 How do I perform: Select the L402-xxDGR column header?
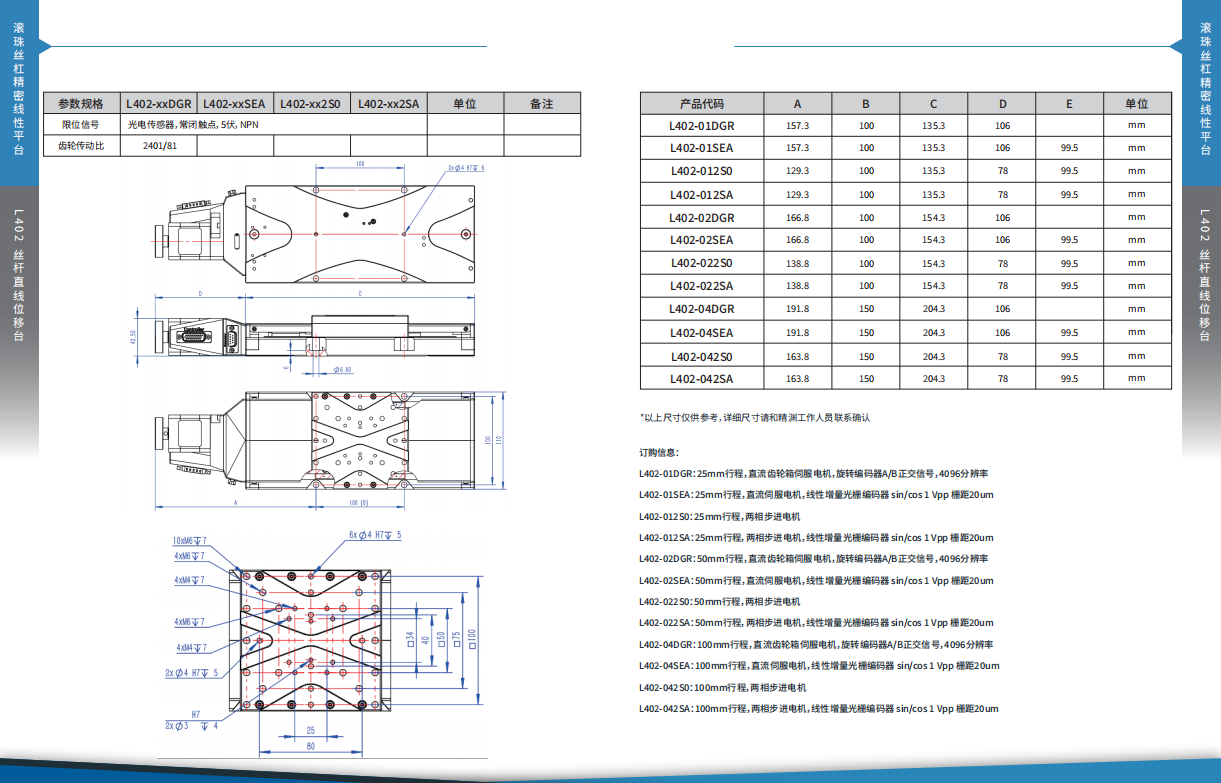pos(158,103)
